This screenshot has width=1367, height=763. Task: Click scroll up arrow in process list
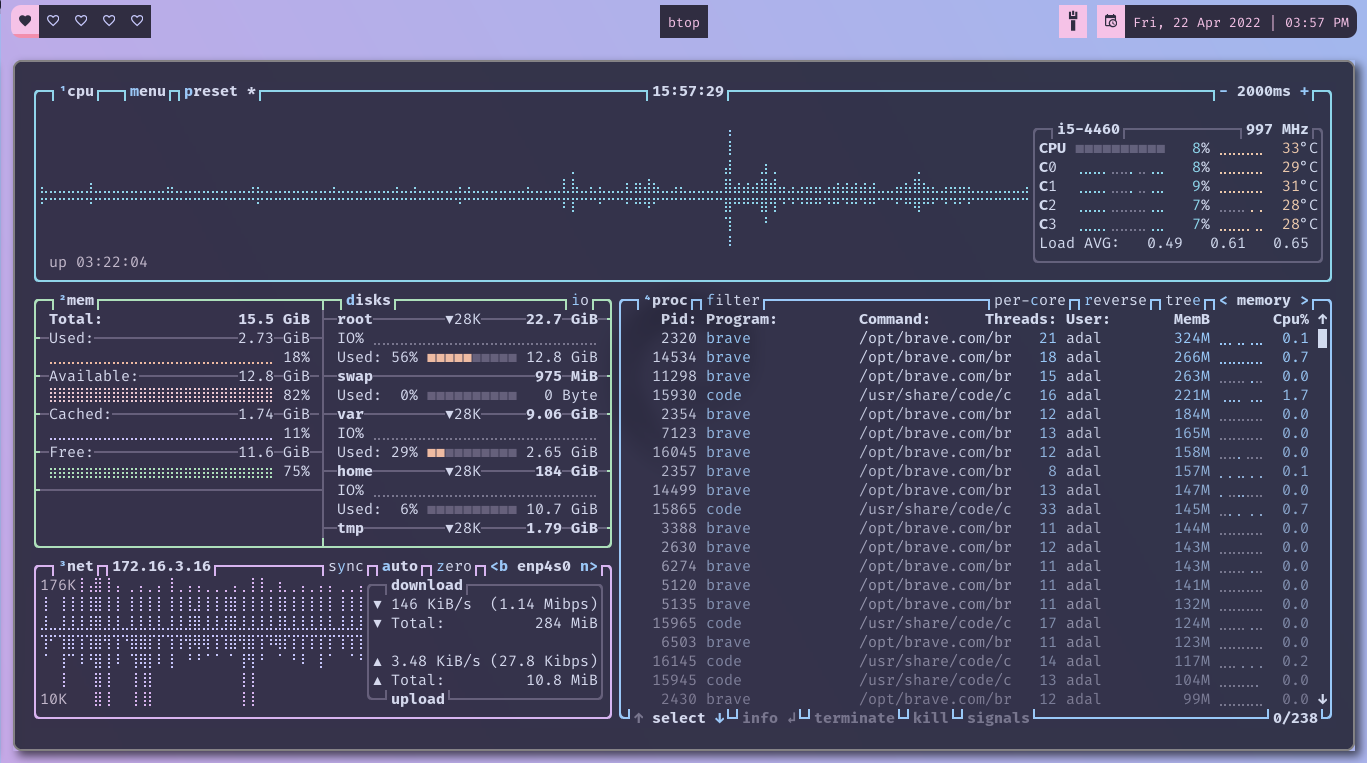[1322, 319]
